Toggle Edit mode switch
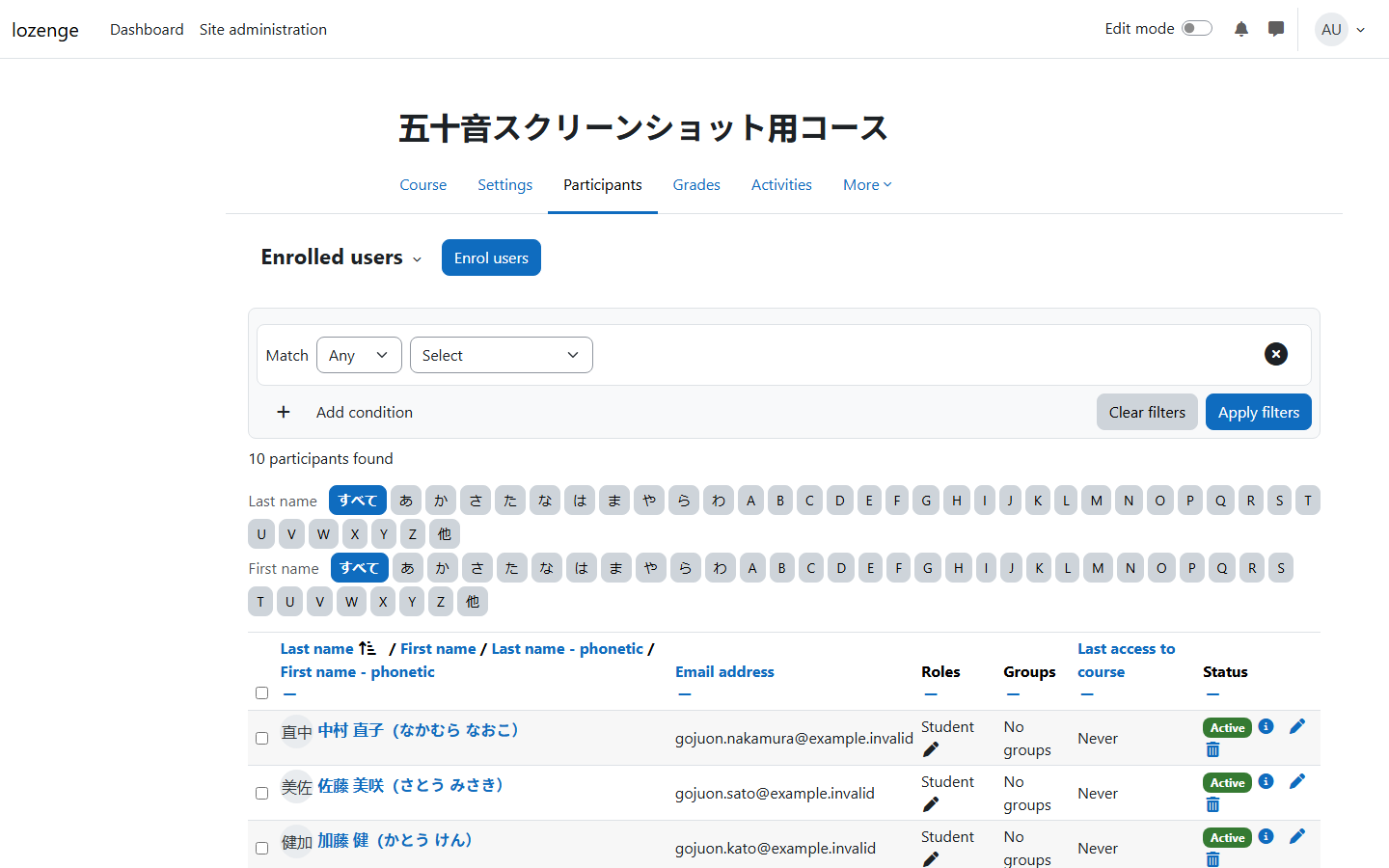Image resolution: width=1389 pixels, height=868 pixels. (1197, 29)
